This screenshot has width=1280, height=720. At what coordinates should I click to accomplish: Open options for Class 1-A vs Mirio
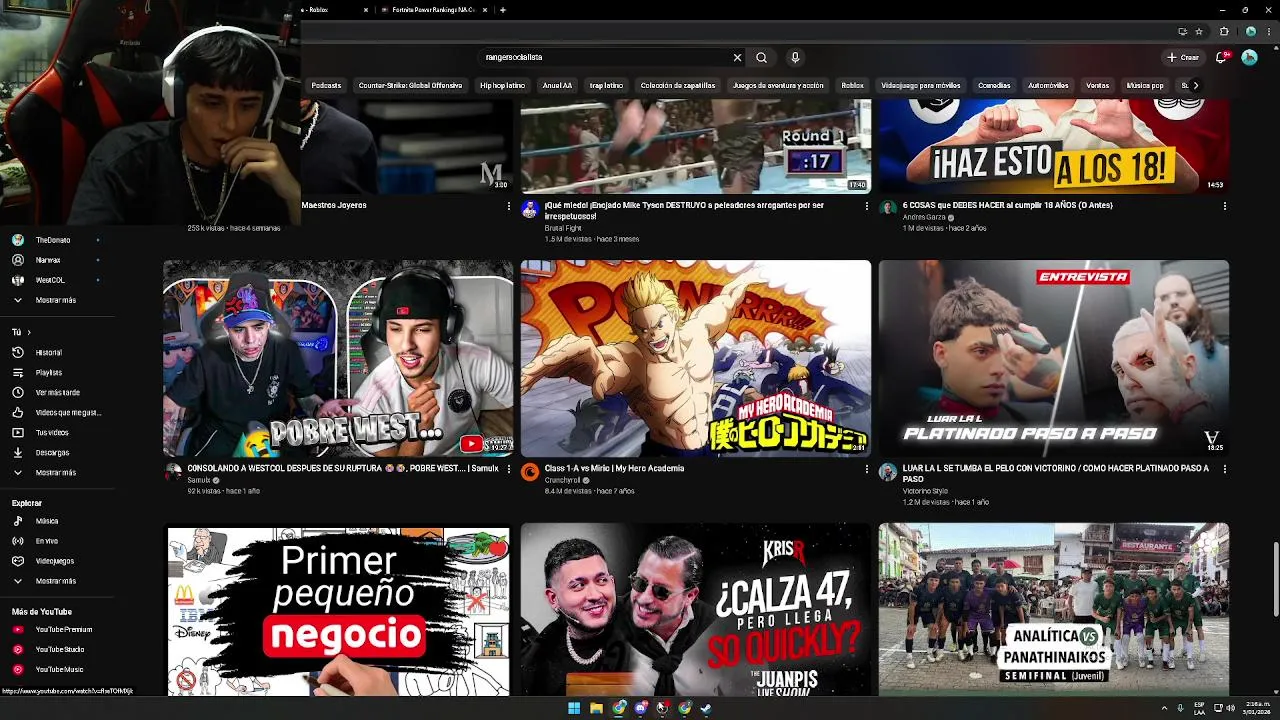(x=867, y=468)
